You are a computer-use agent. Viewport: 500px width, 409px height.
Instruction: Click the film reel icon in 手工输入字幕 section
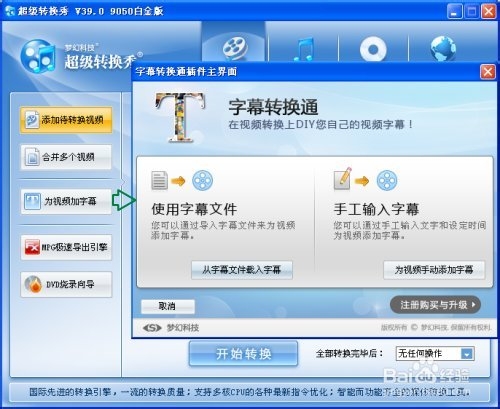tap(387, 180)
